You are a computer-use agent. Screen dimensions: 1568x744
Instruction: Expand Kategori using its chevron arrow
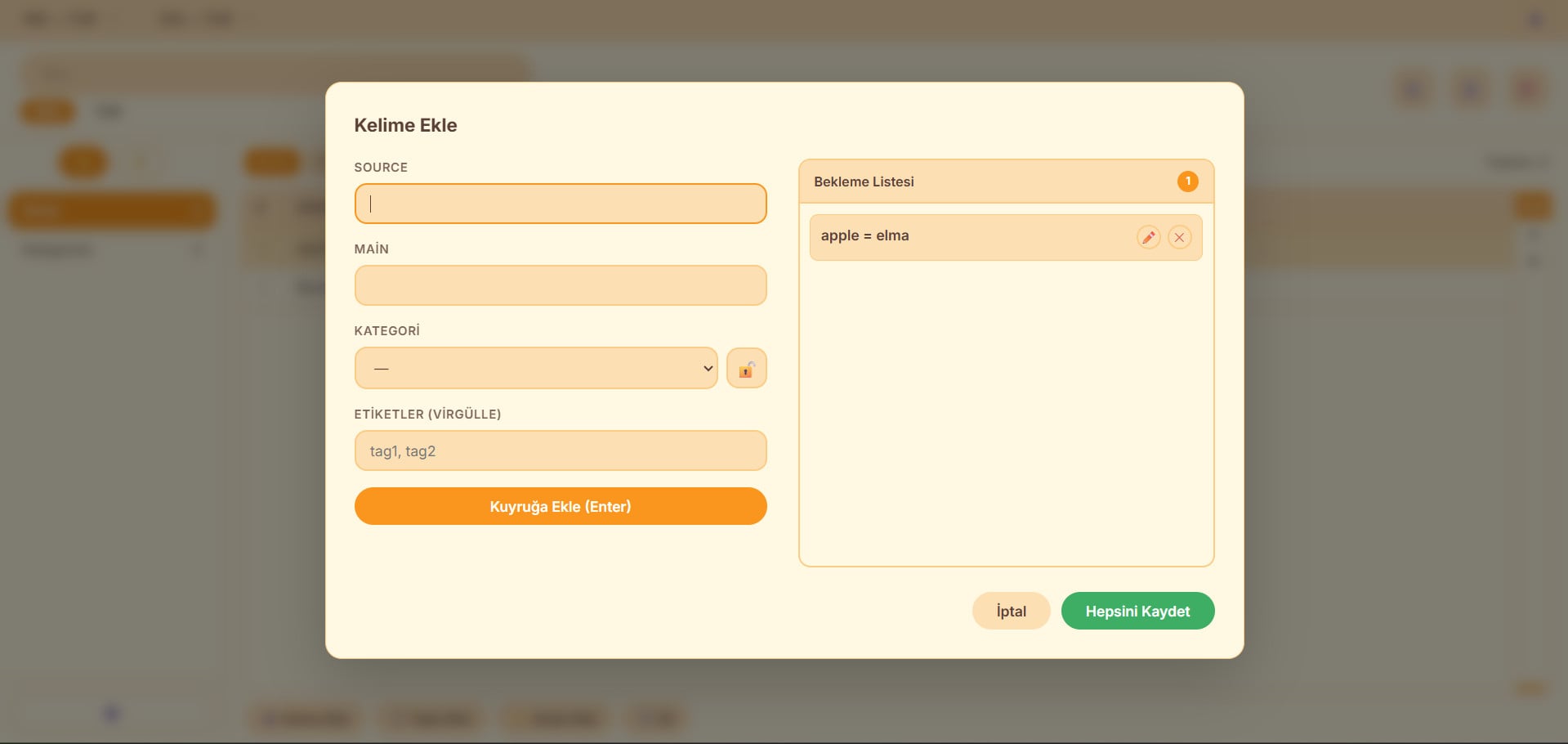point(708,369)
